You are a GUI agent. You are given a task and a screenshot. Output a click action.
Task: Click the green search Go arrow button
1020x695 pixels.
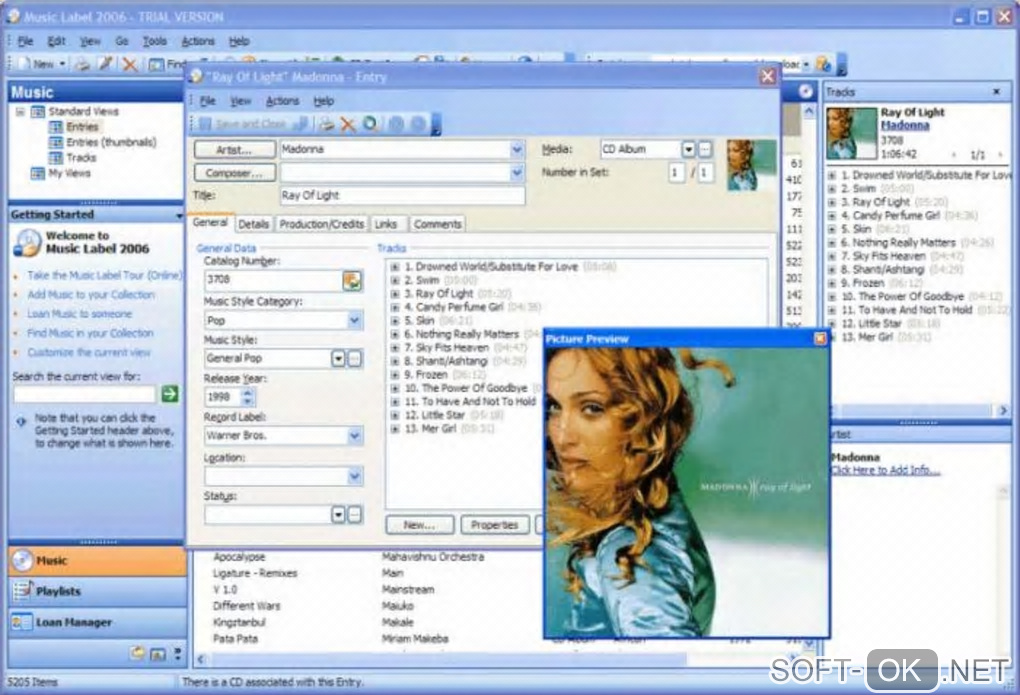(x=170, y=394)
